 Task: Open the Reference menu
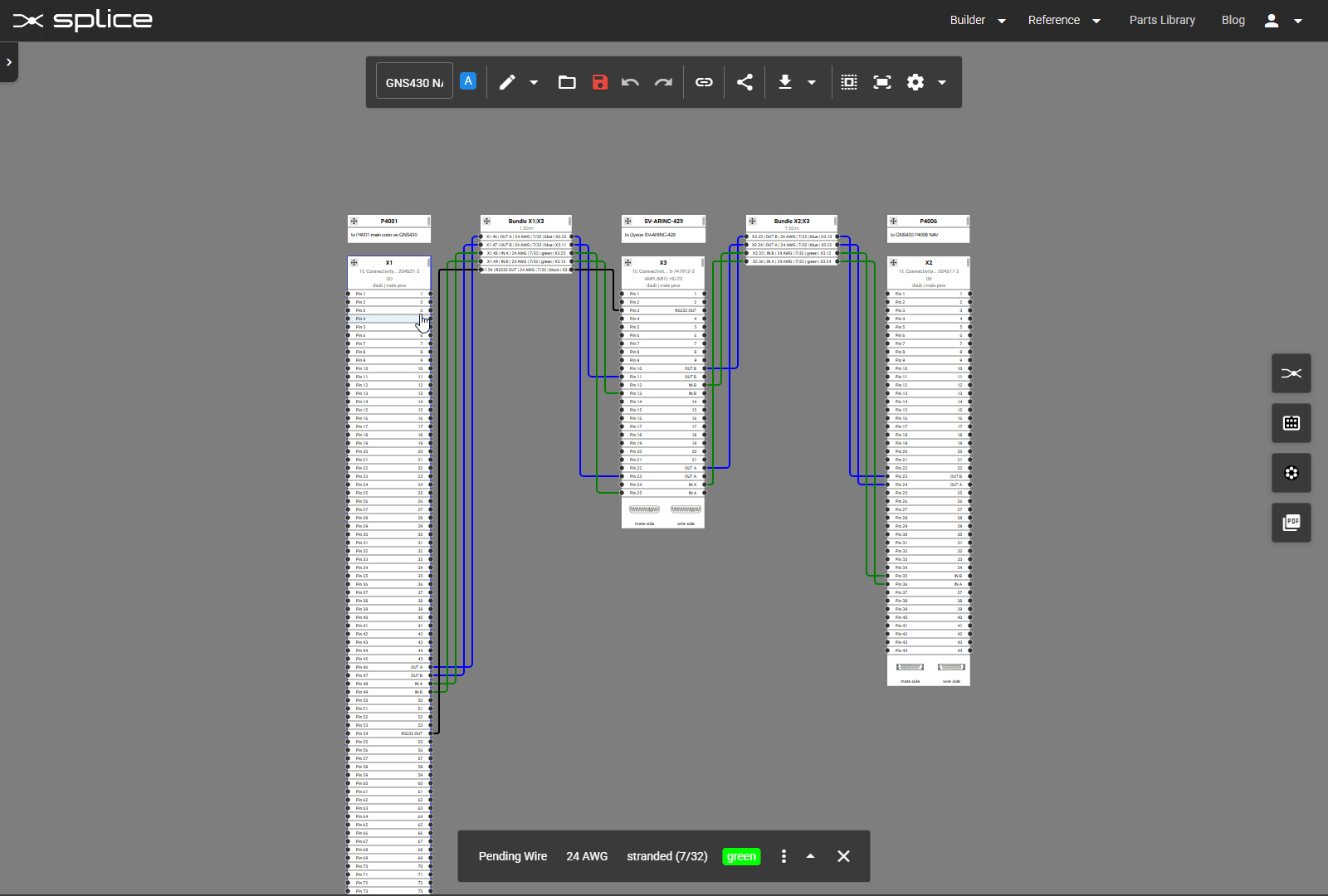click(1055, 20)
